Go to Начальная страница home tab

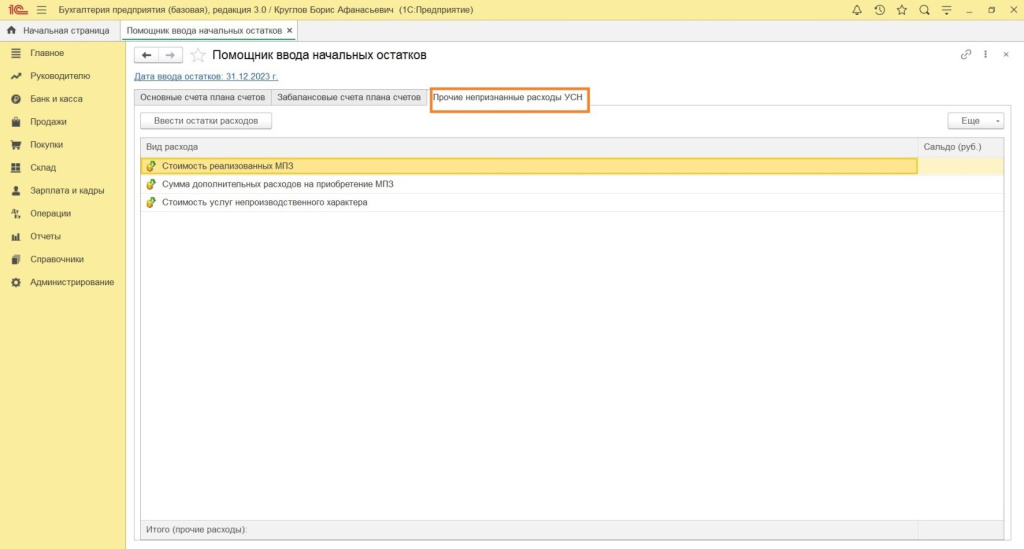click(58, 31)
